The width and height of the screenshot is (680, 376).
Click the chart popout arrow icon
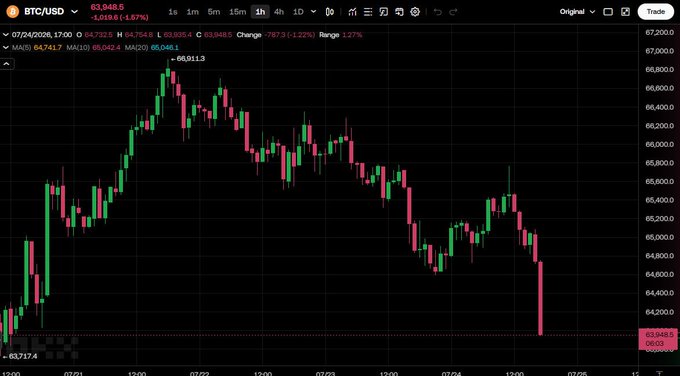click(x=383, y=12)
